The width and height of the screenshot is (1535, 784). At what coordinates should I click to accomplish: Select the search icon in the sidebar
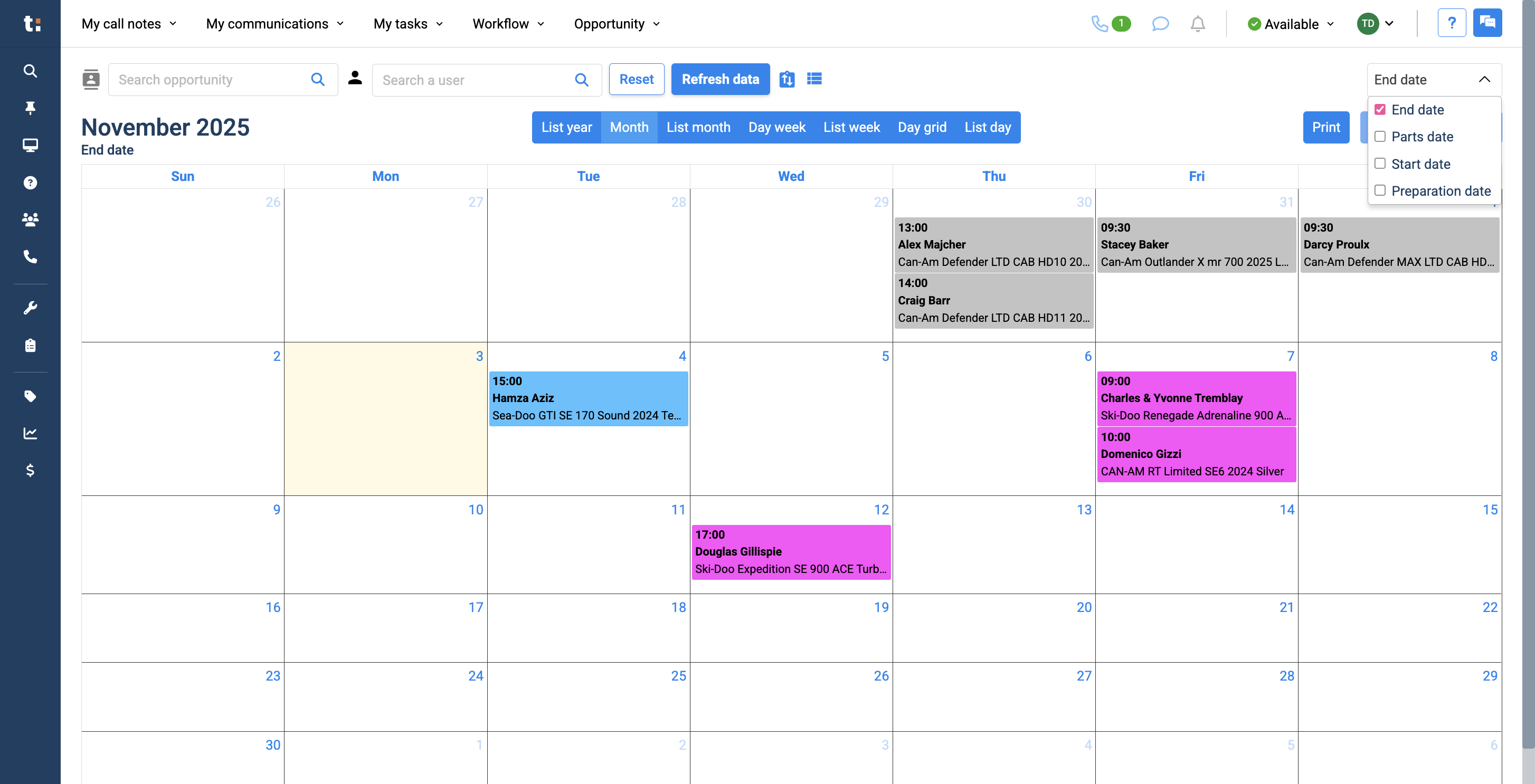coord(30,71)
